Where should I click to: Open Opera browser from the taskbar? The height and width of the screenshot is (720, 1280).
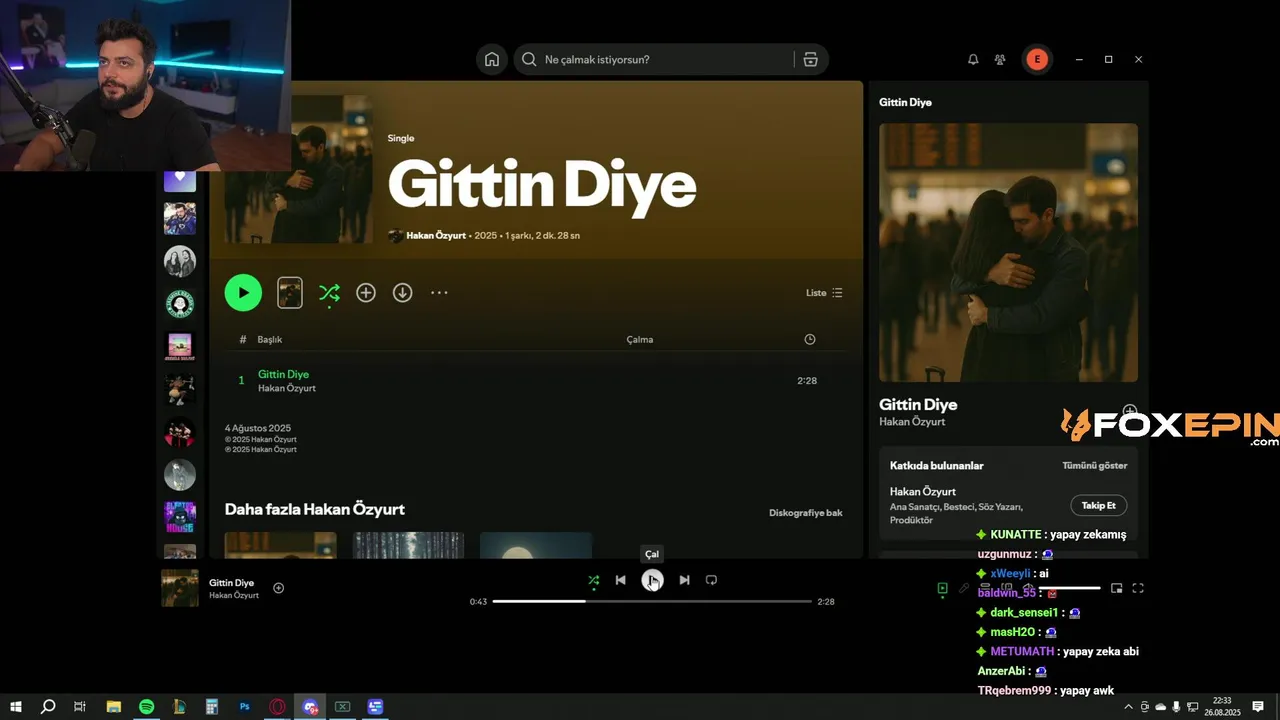(277, 707)
